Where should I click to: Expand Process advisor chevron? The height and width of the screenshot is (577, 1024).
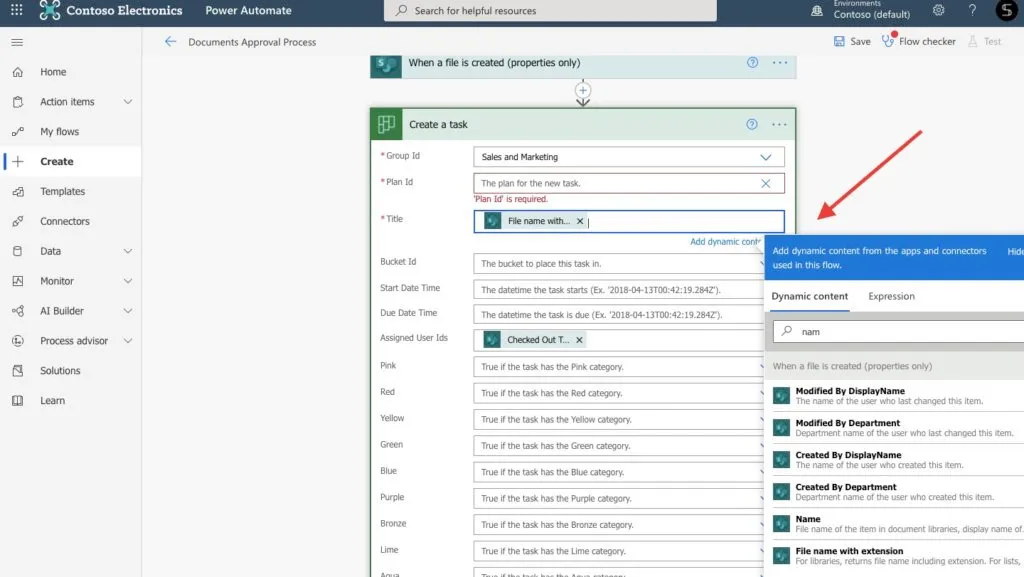point(128,341)
